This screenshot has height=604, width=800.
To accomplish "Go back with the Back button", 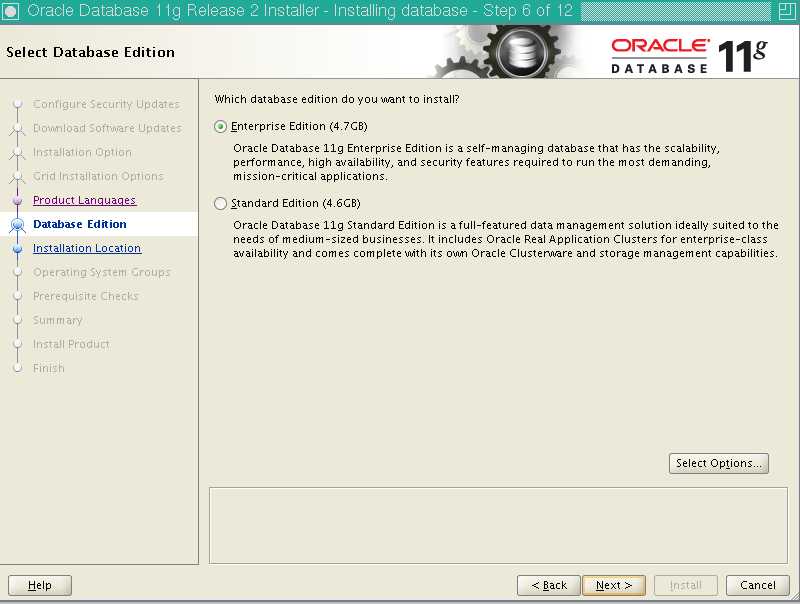I will click(549, 585).
